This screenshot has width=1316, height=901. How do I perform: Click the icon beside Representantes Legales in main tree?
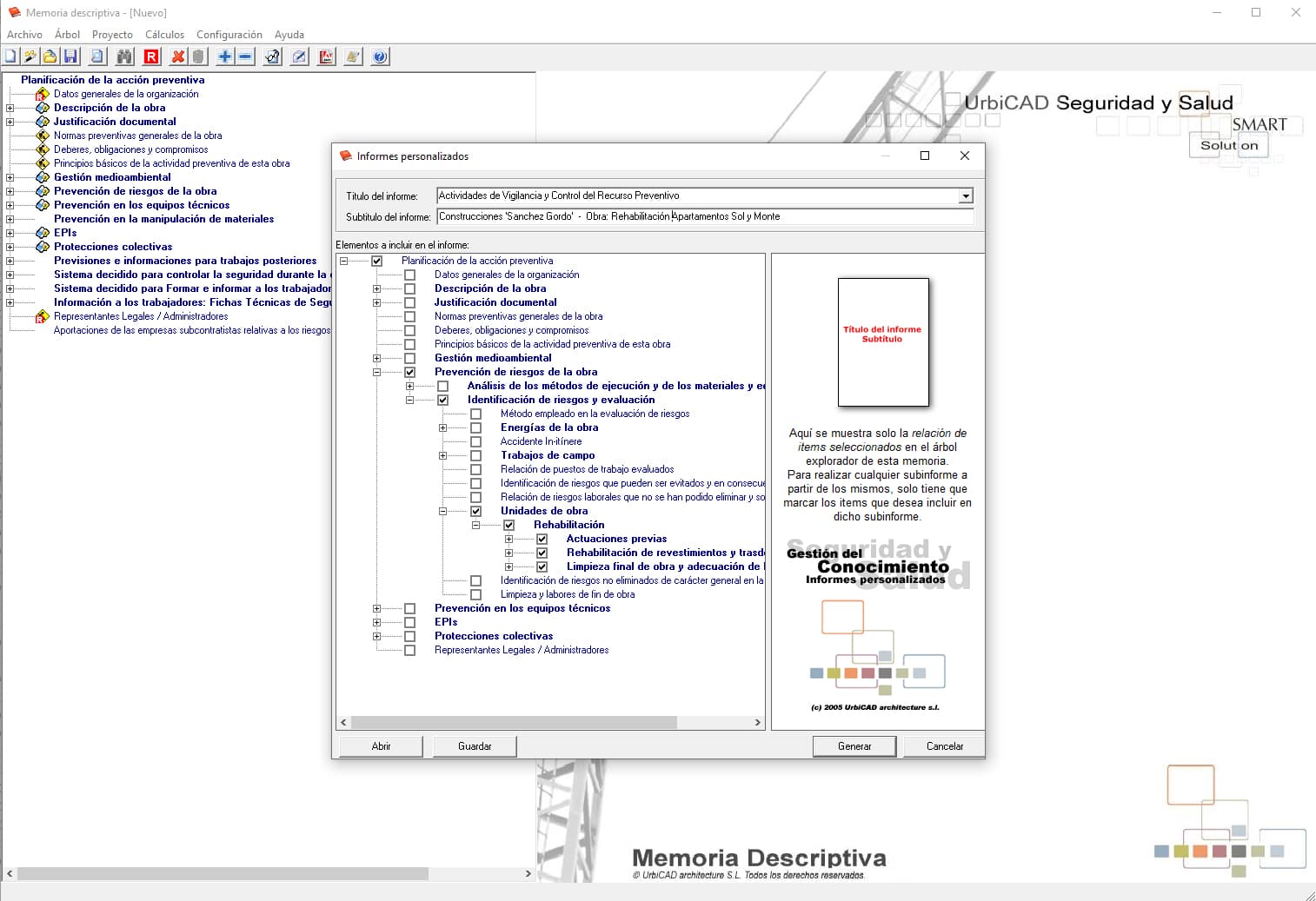43,316
